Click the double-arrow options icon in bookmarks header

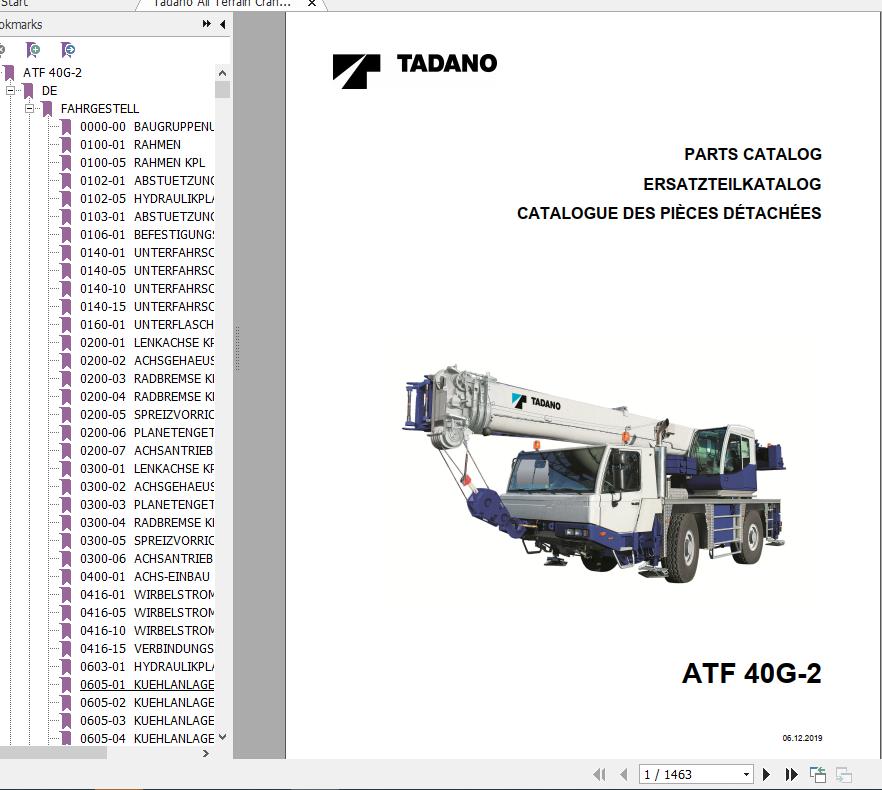click(206, 24)
